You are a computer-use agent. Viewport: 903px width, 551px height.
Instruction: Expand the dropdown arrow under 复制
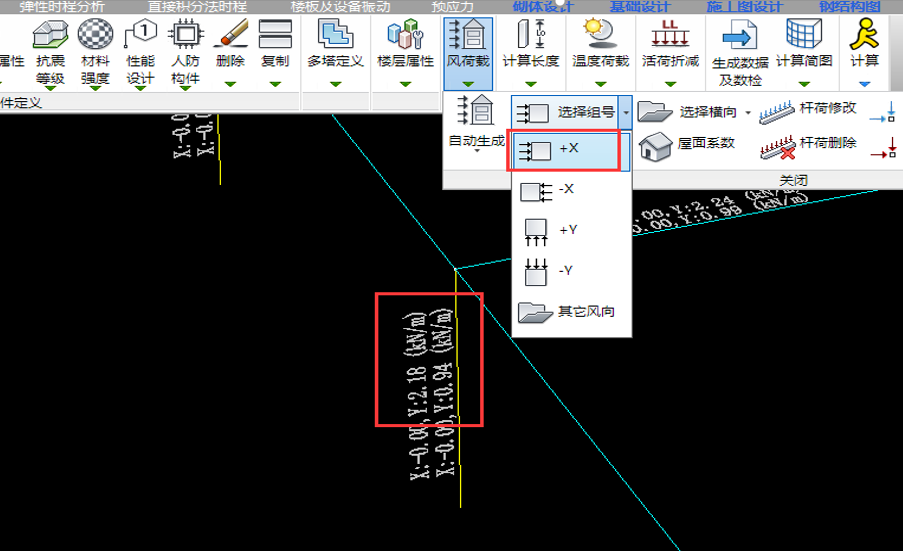(x=275, y=84)
